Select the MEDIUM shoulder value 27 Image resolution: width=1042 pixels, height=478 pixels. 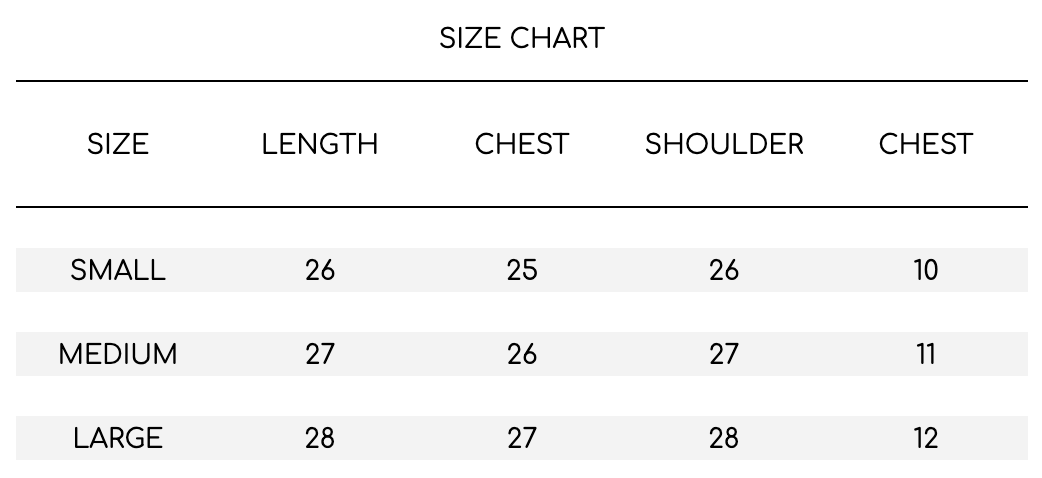pos(724,354)
